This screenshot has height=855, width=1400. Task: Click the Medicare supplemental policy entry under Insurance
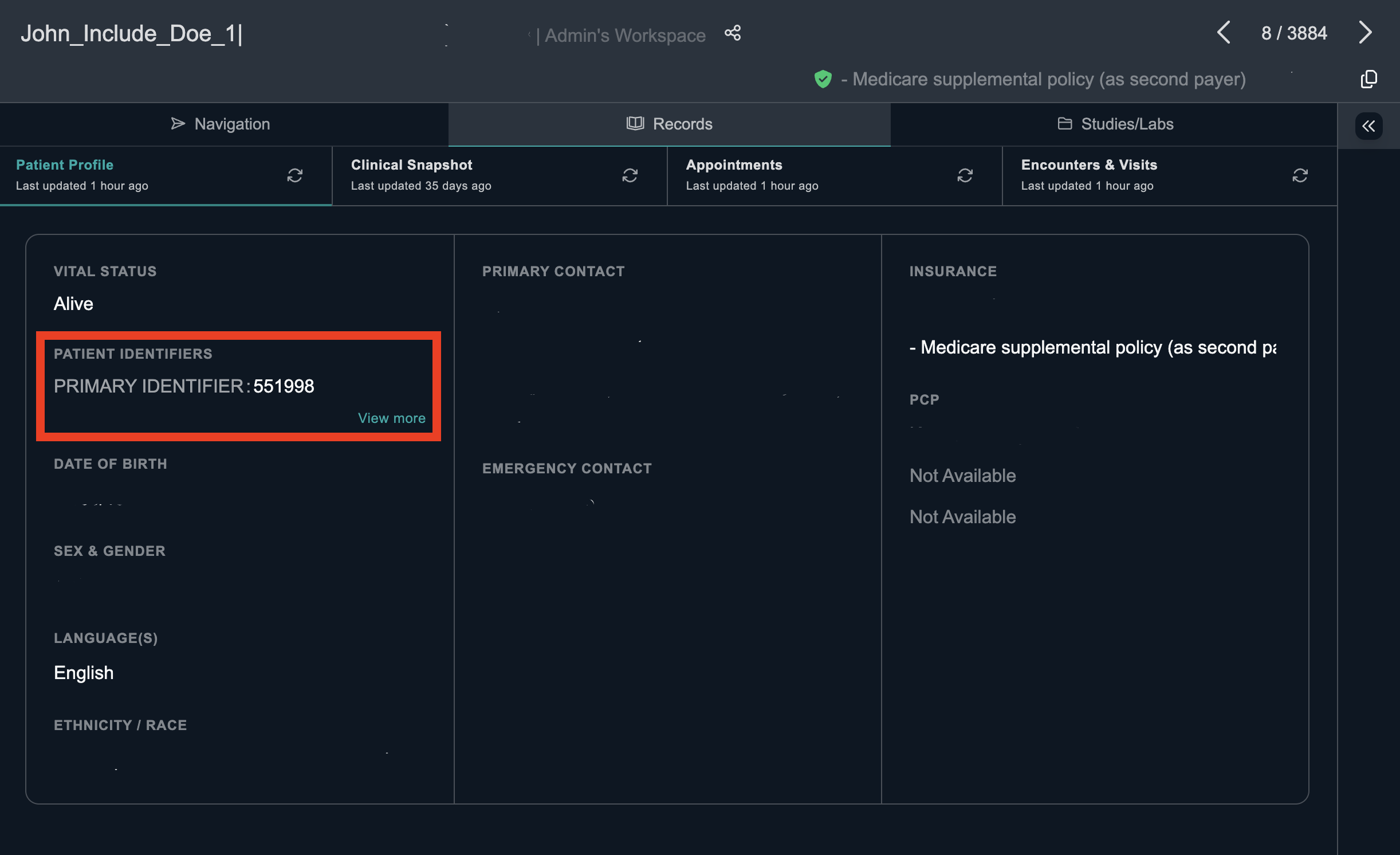coord(1093,347)
